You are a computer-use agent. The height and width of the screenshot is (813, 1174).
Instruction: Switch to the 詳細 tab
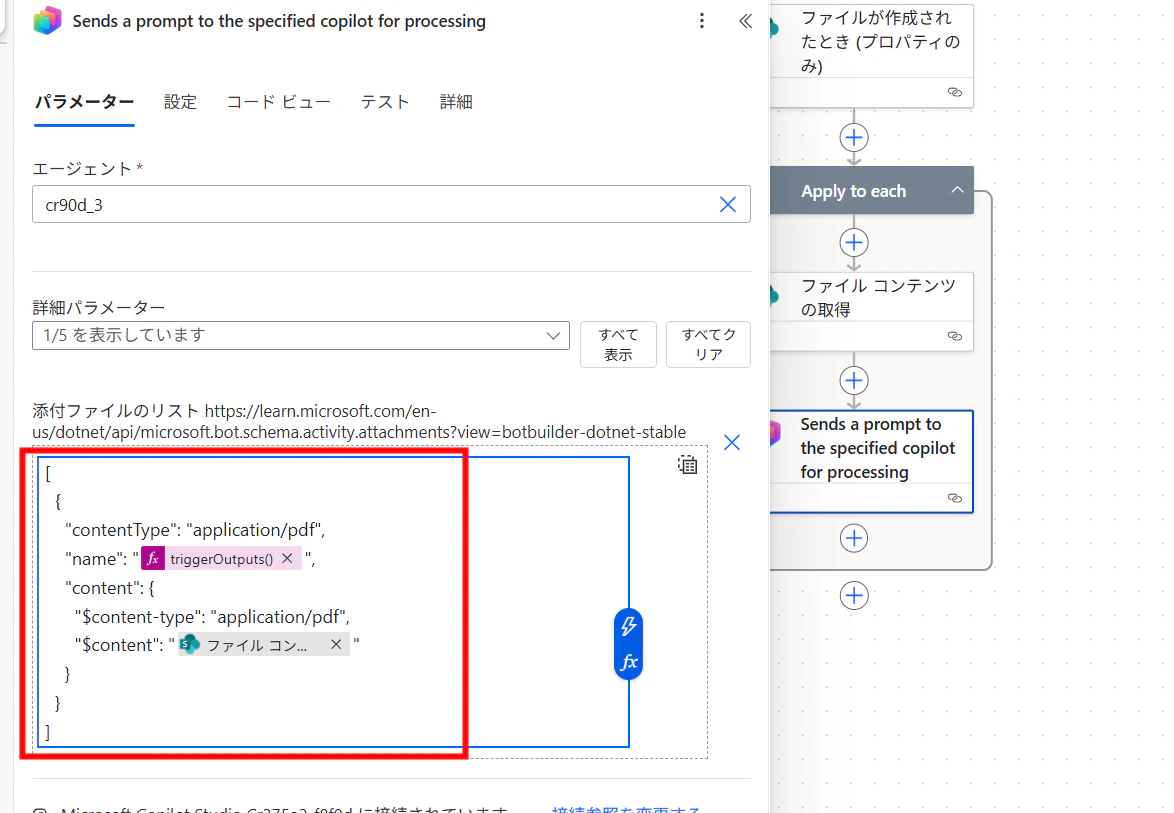click(x=456, y=102)
